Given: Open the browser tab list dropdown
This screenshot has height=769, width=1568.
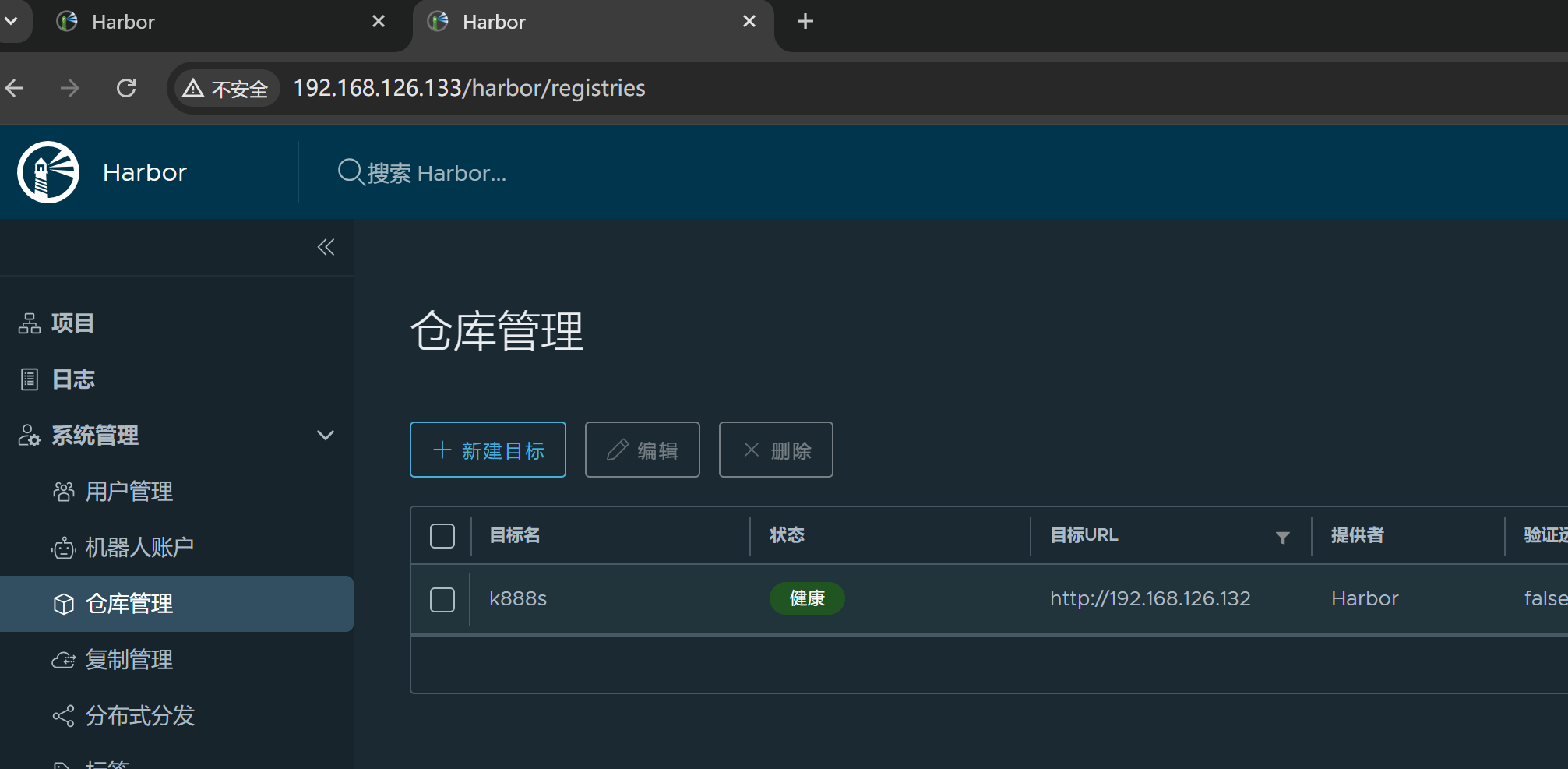Looking at the screenshot, I should (x=12, y=21).
